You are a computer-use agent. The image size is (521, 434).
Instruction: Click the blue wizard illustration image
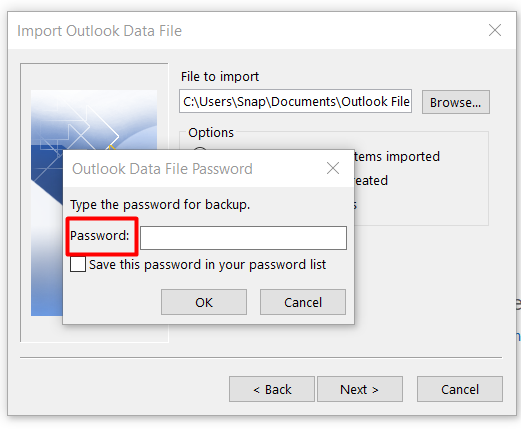tap(47, 233)
